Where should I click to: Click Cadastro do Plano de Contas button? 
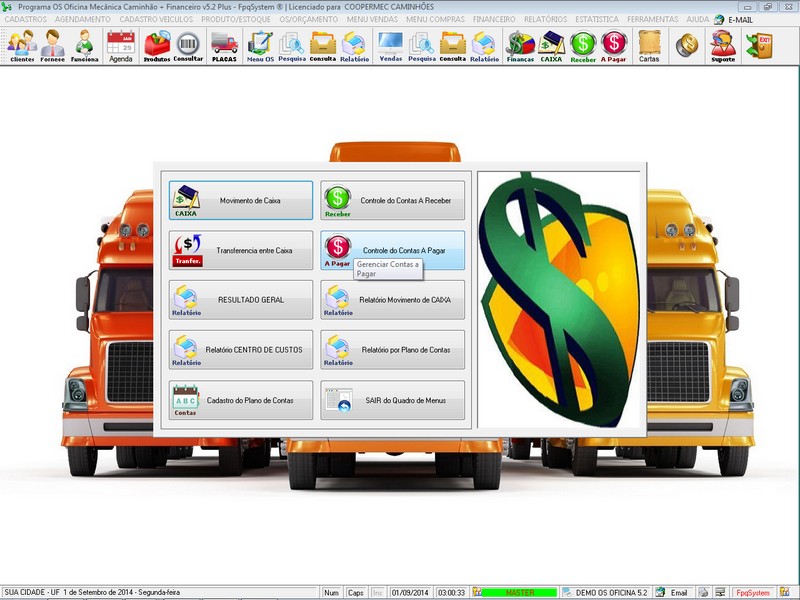241,401
